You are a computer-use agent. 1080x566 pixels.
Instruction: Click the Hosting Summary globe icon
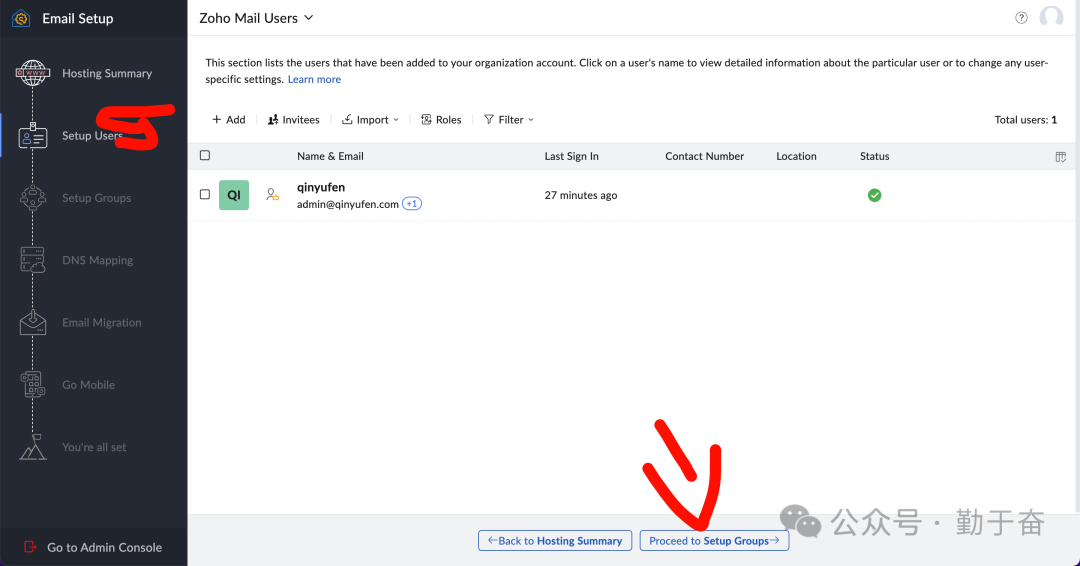[33, 73]
